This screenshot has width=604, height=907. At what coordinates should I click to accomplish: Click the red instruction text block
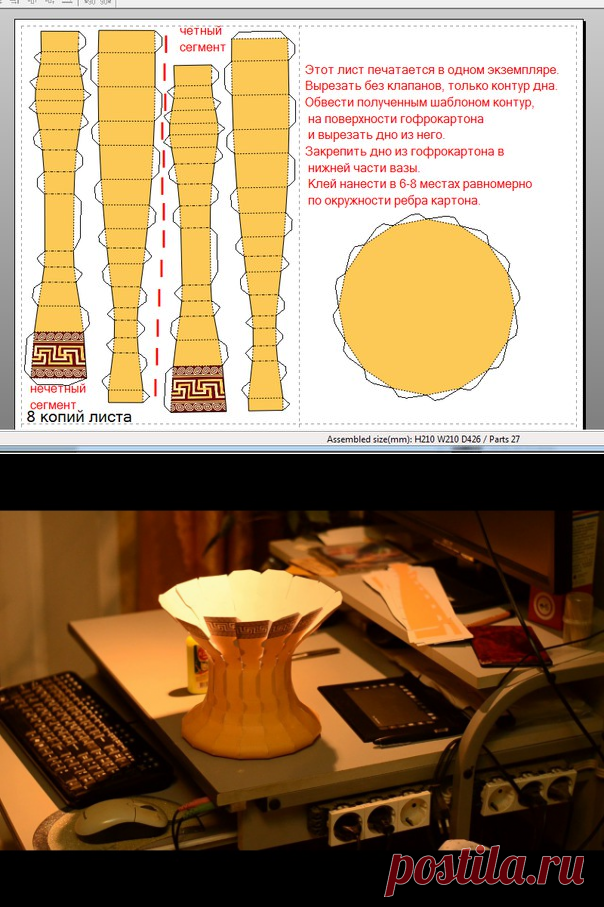tap(430, 135)
